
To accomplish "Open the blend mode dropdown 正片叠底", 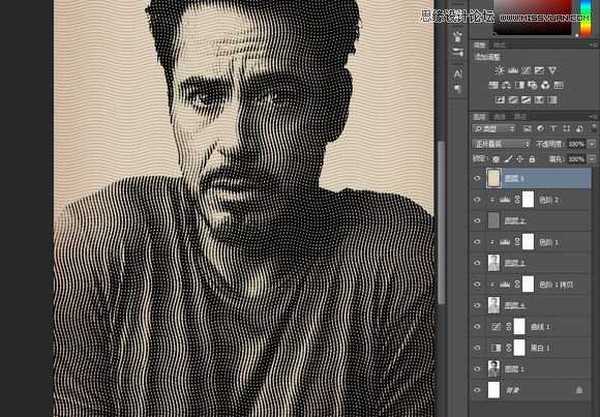I will pos(499,144).
